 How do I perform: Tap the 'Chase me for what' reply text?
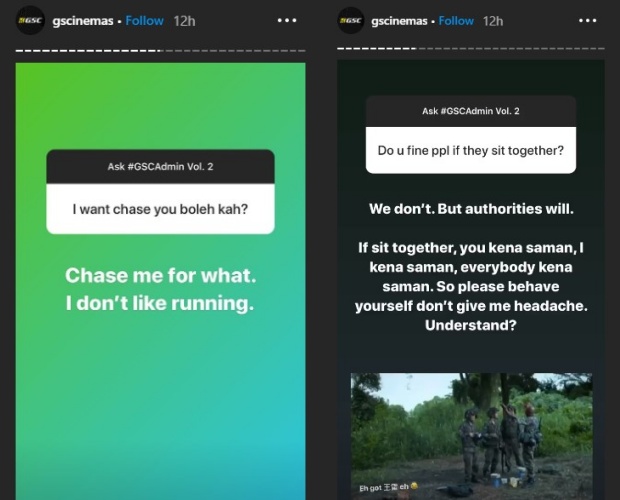click(160, 289)
